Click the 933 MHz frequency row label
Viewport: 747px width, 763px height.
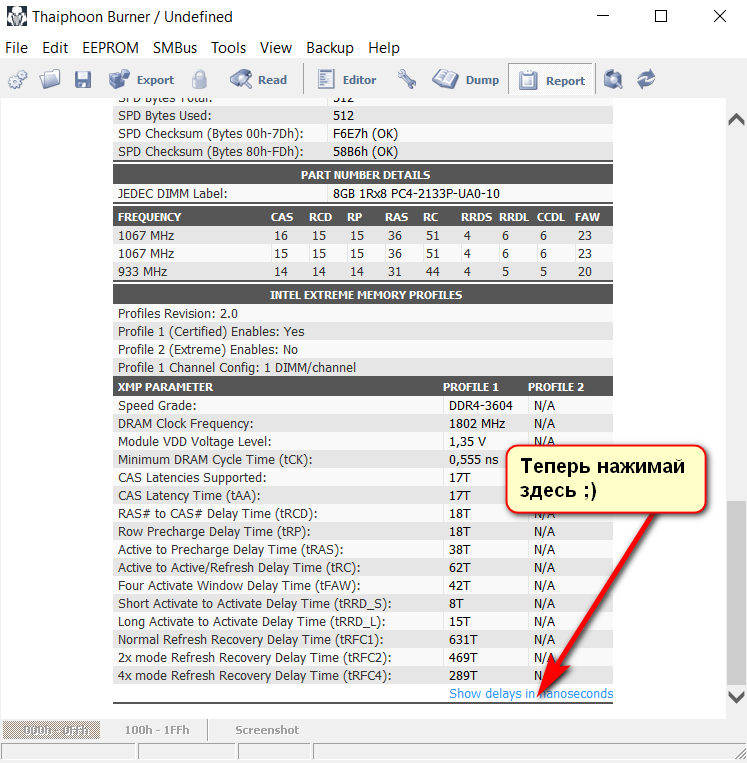(143, 272)
